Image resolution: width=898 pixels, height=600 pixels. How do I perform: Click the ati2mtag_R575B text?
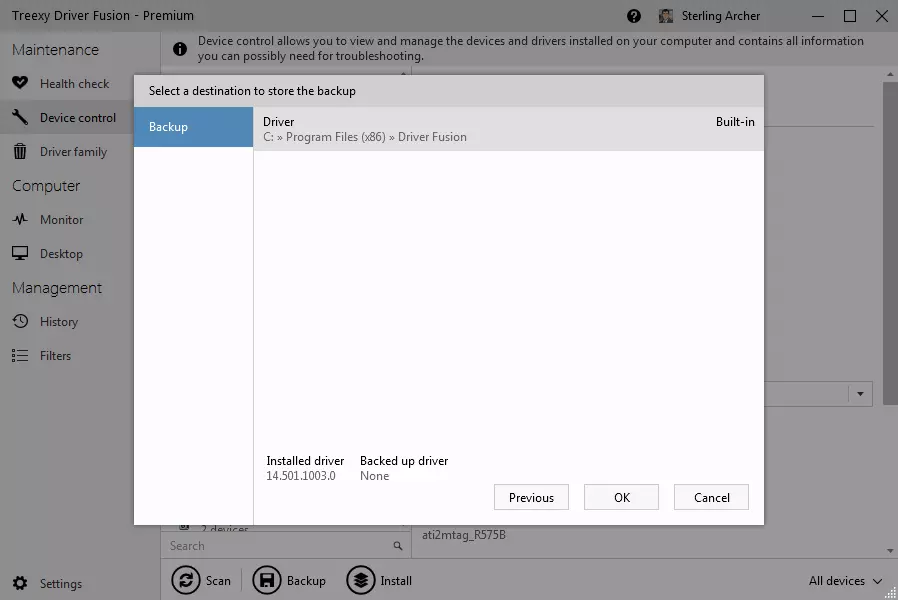click(464, 535)
